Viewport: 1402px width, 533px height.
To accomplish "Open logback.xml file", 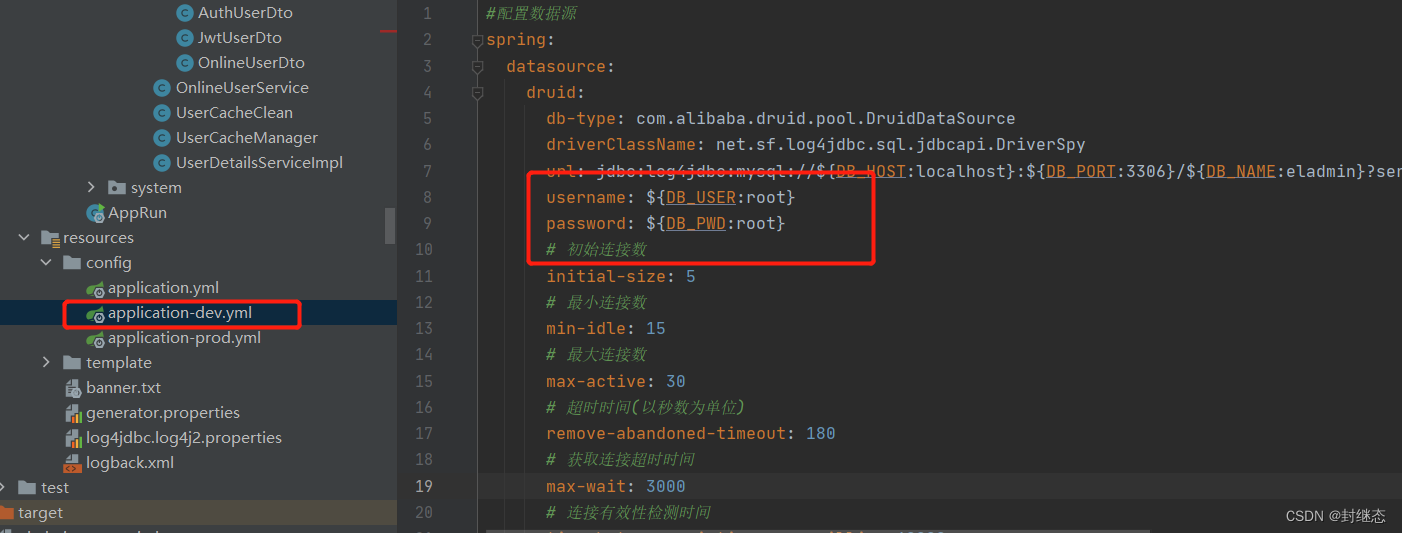I will tap(130, 463).
